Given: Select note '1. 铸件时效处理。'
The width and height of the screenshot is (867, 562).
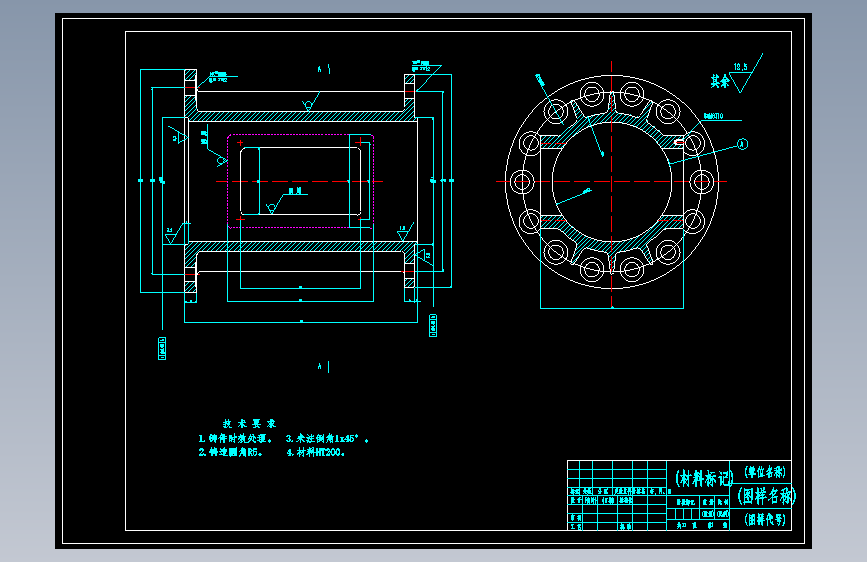Looking at the screenshot, I should pyautogui.click(x=235, y=439).
